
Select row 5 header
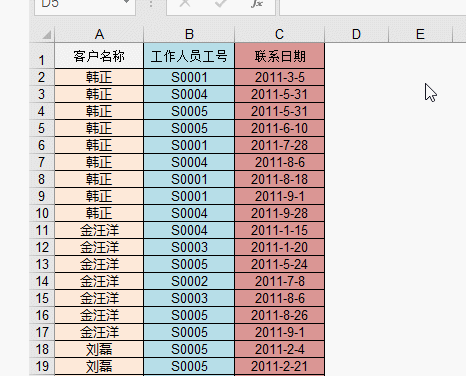point(42,128)
